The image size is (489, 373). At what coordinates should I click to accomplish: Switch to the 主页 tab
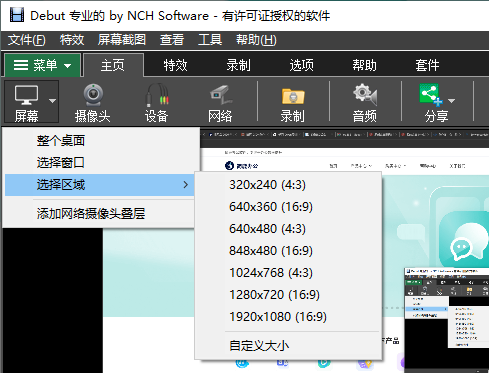(113, 65)
